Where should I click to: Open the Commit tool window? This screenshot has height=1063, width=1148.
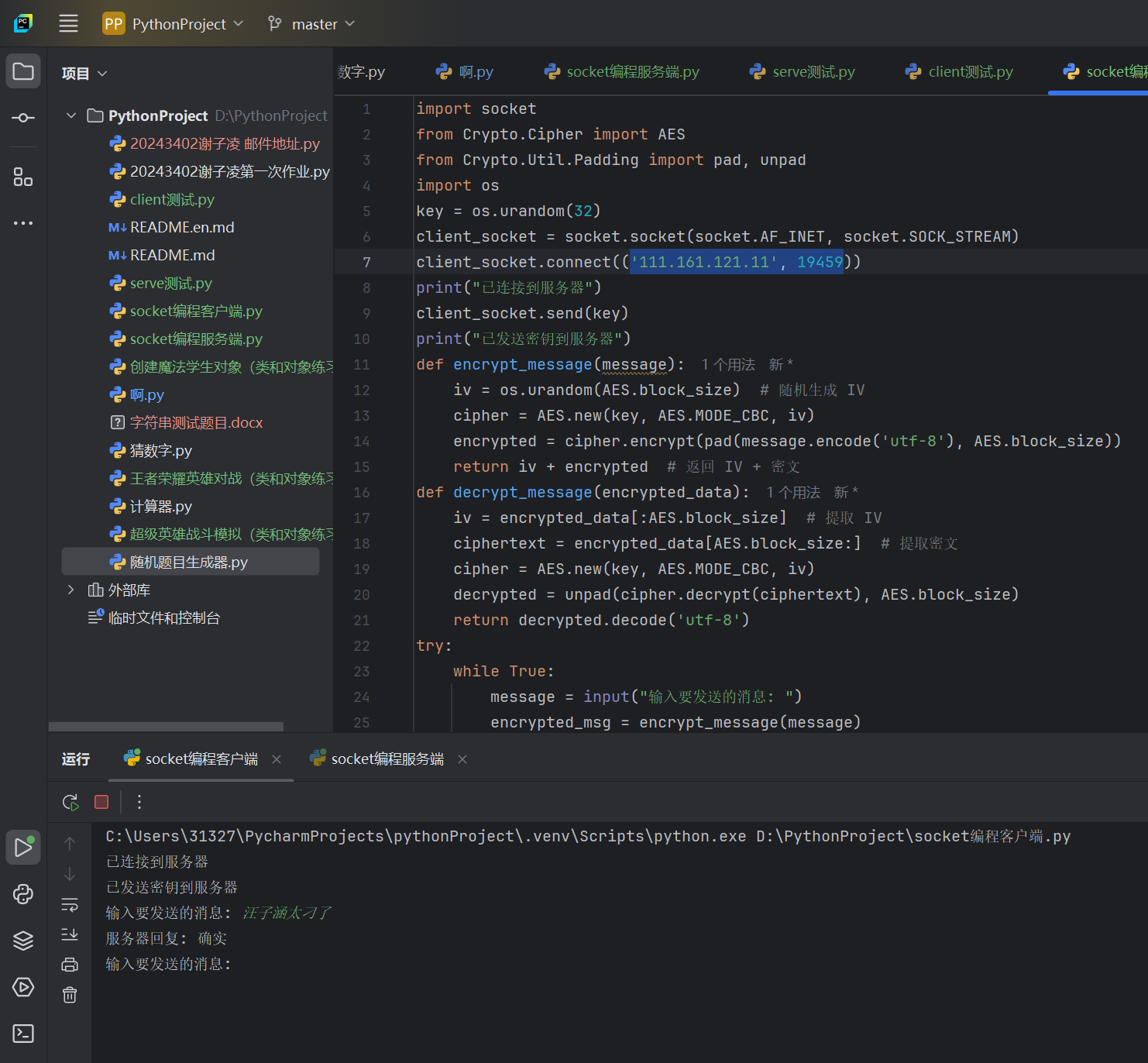(x=23, y=118)
